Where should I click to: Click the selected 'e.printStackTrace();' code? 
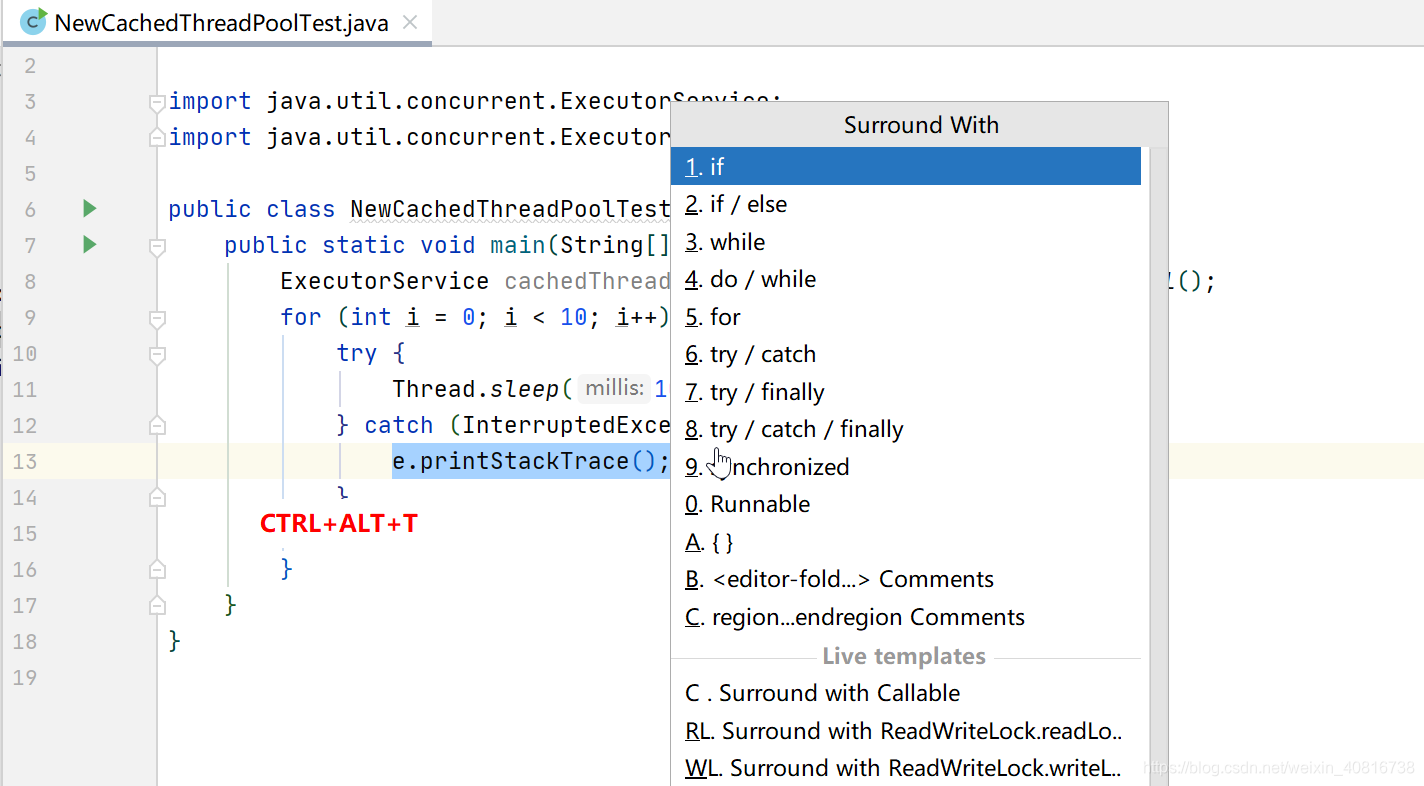530,461
